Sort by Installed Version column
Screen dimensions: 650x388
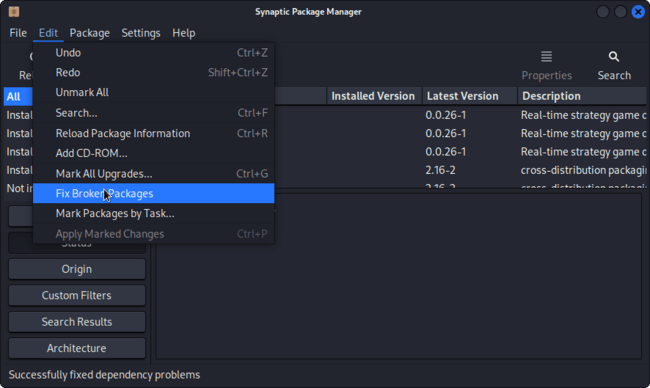(374, 96)
